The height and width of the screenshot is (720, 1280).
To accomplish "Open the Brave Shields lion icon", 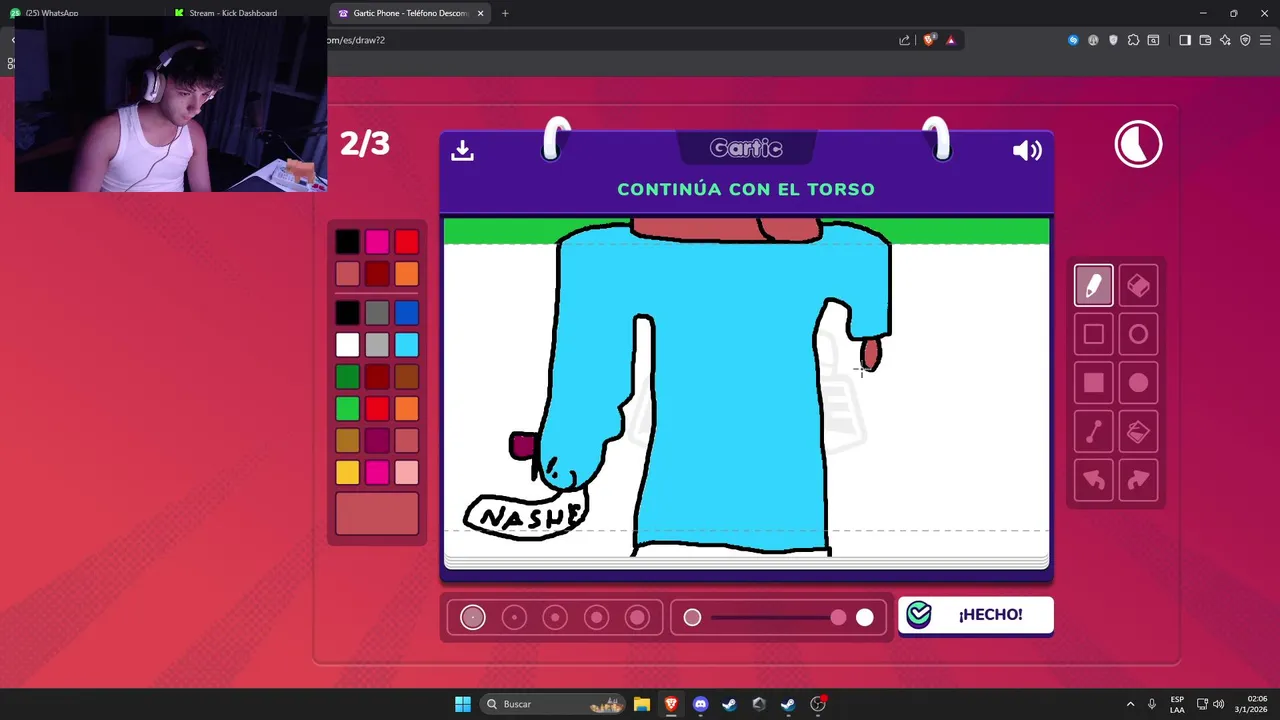I will (929, 40).
